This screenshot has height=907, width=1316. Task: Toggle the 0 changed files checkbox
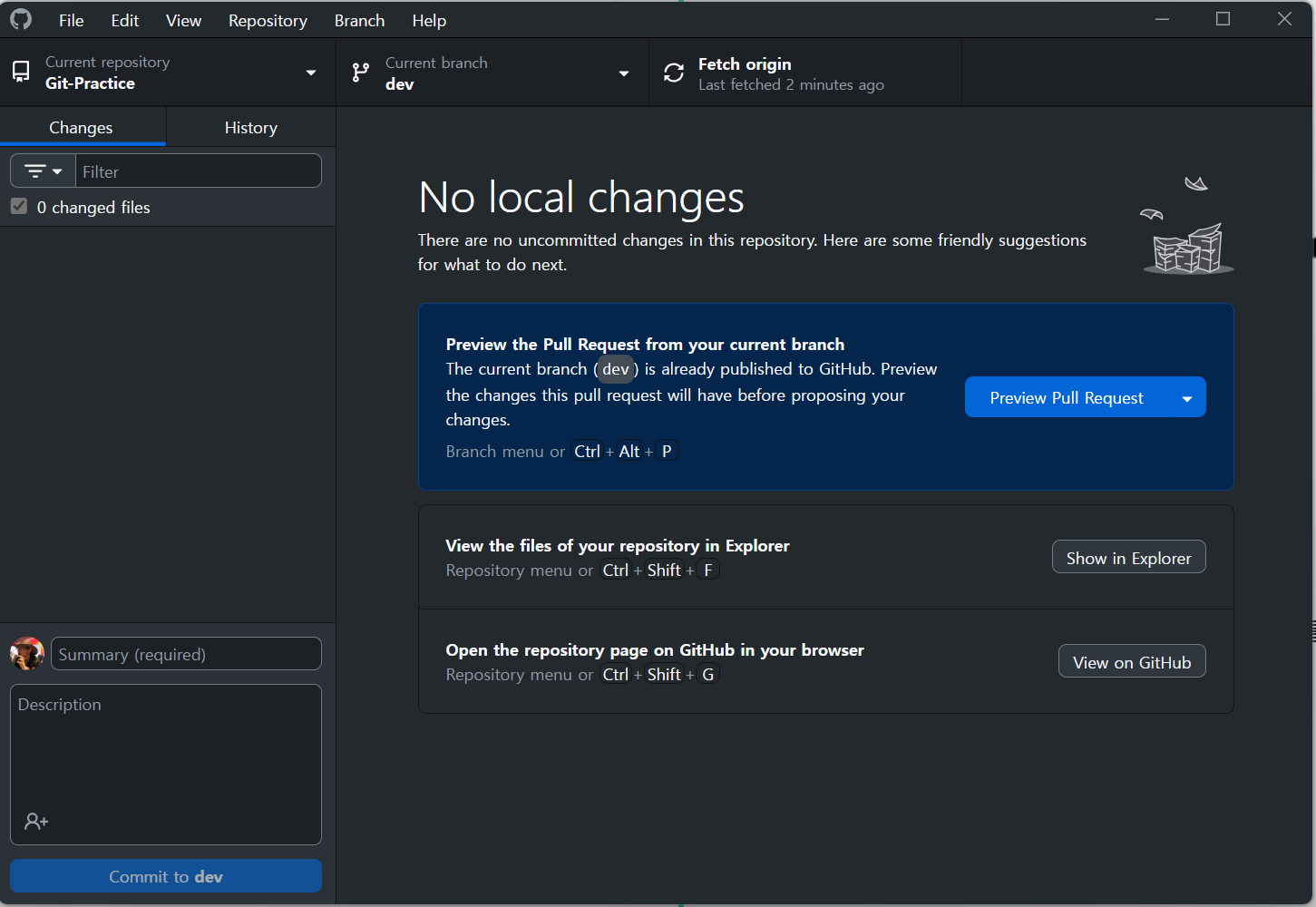click(x=19, y=207)
